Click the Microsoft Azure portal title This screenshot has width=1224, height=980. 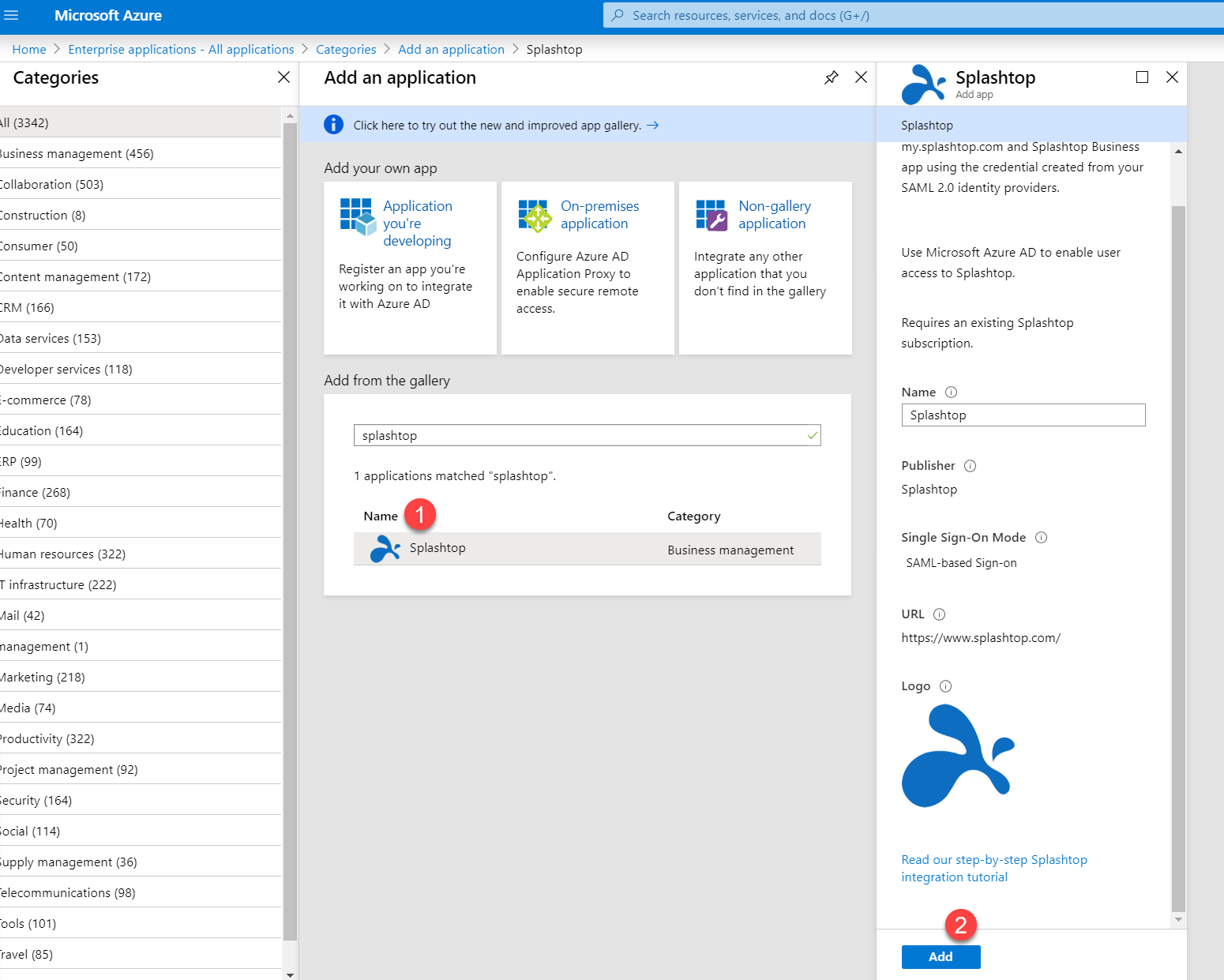coord(108,15)
